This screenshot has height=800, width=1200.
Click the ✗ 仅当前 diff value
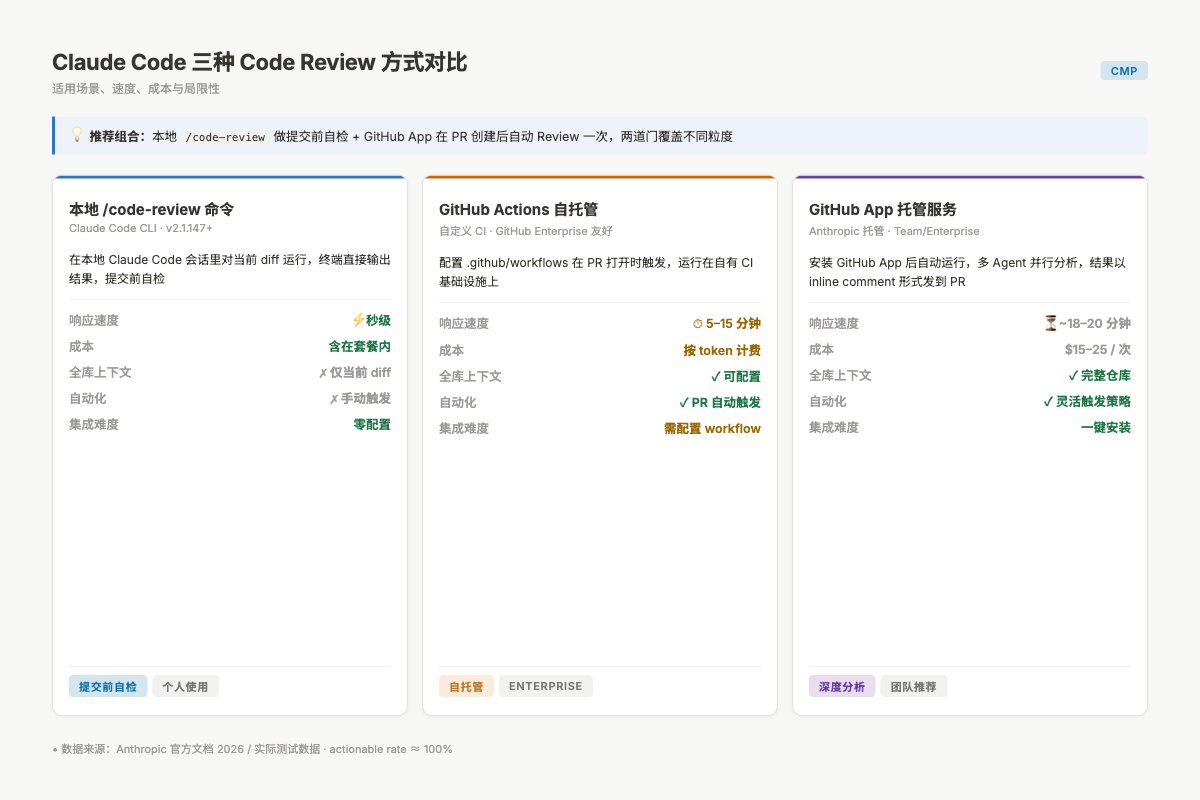click(355, 372)
